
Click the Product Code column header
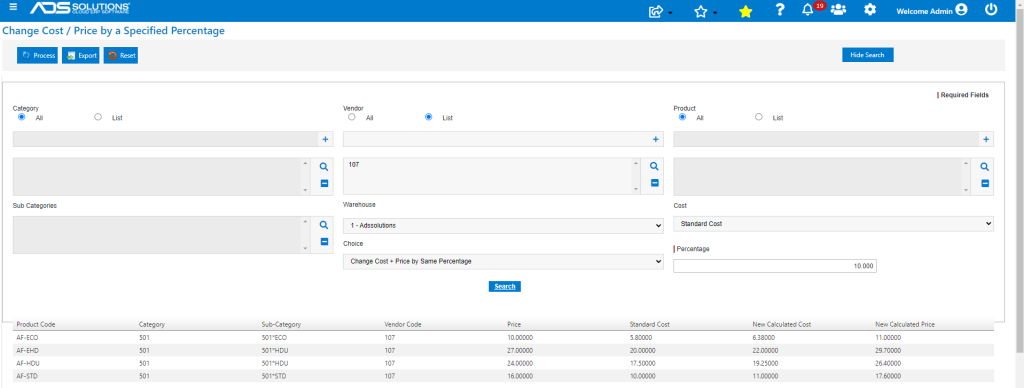pyautogui.click(x=35, y=324)
